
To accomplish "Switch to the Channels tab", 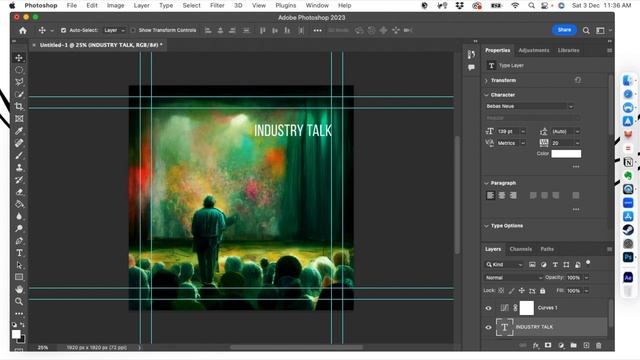I will [520, 249].
